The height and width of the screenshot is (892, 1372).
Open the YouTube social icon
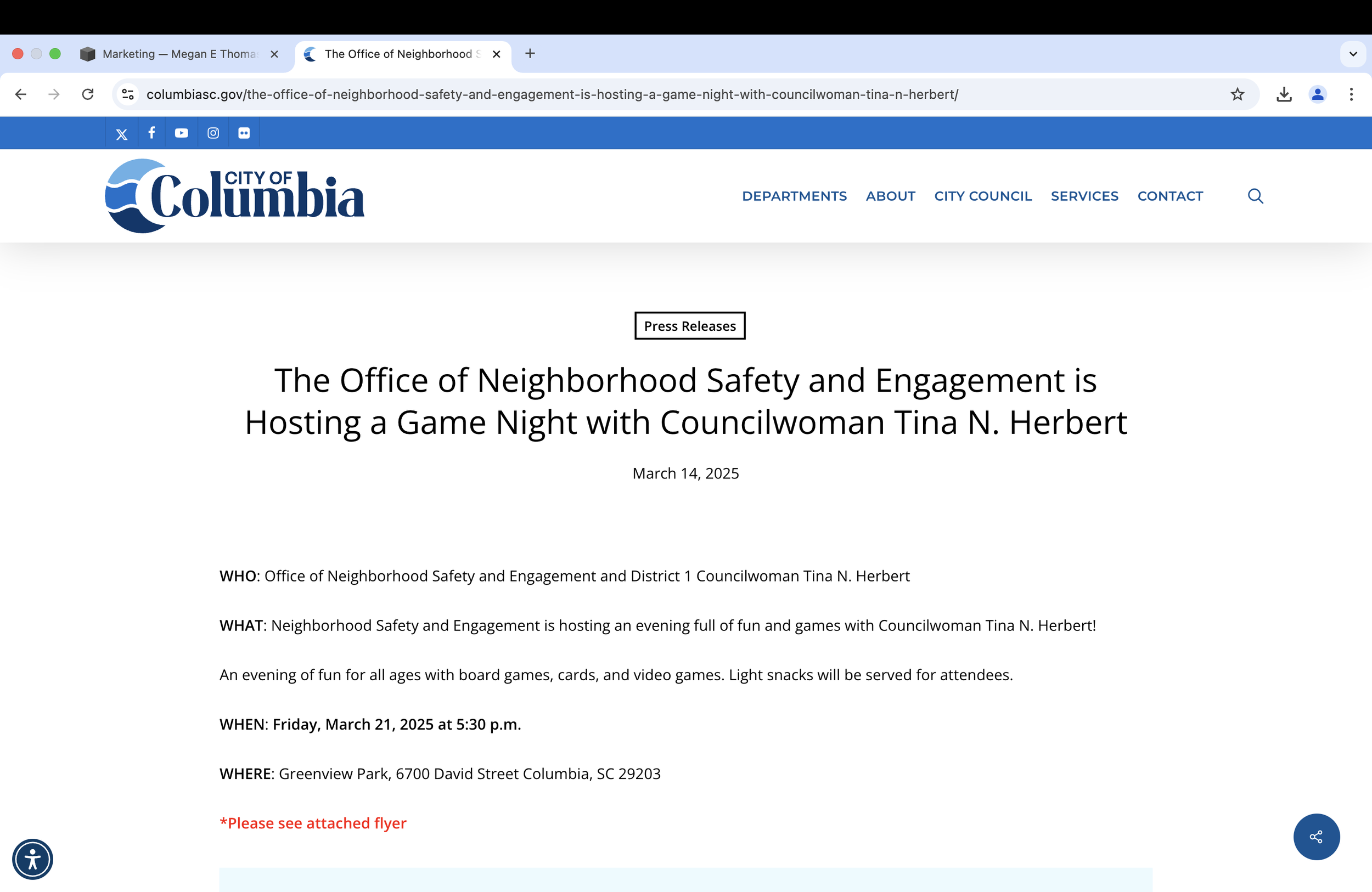[x=182, y=133]
